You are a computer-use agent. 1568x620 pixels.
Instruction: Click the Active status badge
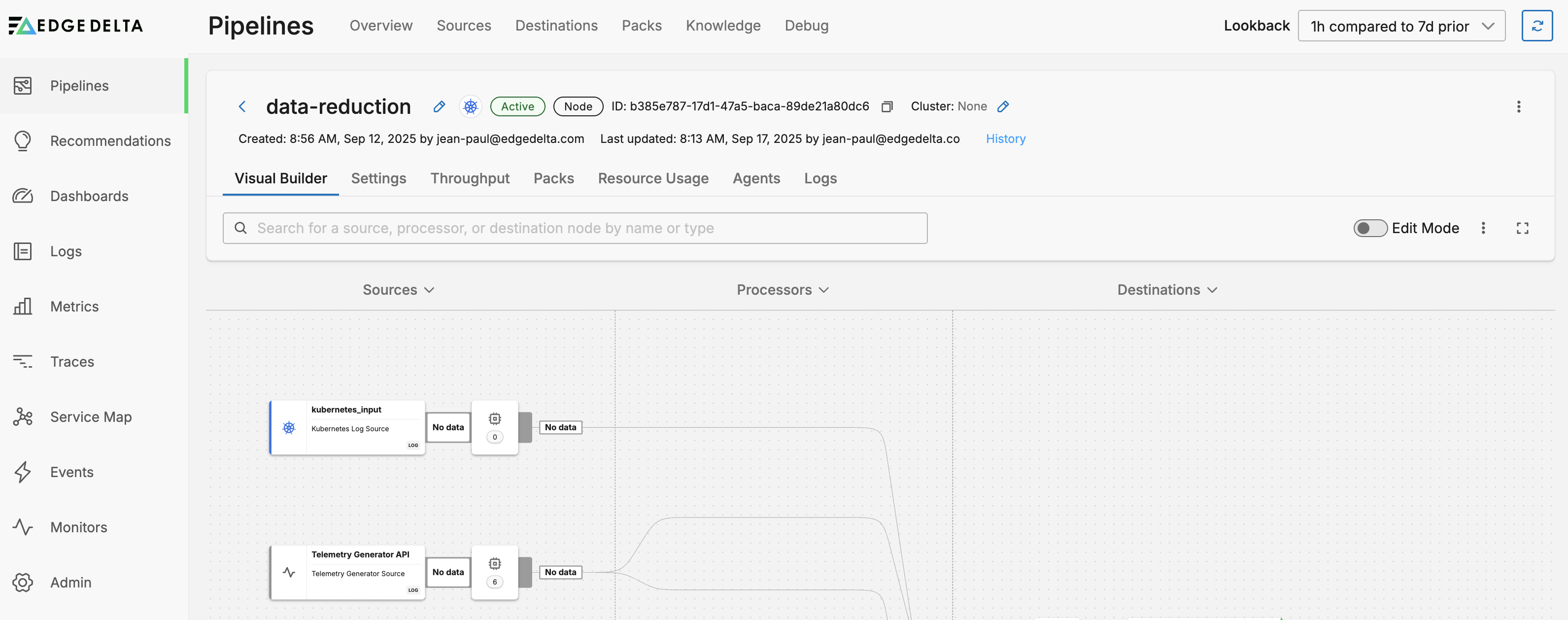click(517, 106)
